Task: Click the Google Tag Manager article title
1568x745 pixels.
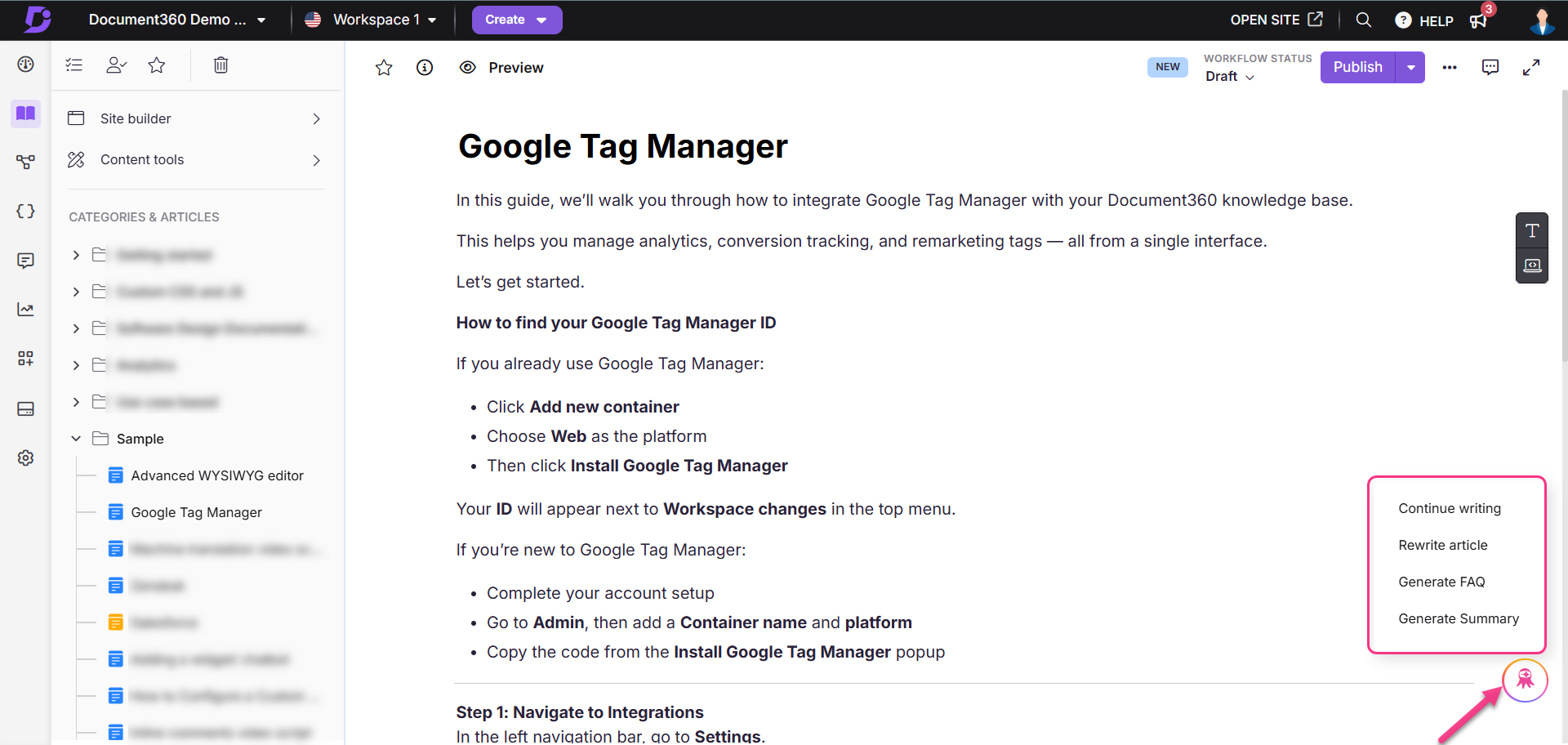Action: (x=623, y=146)
